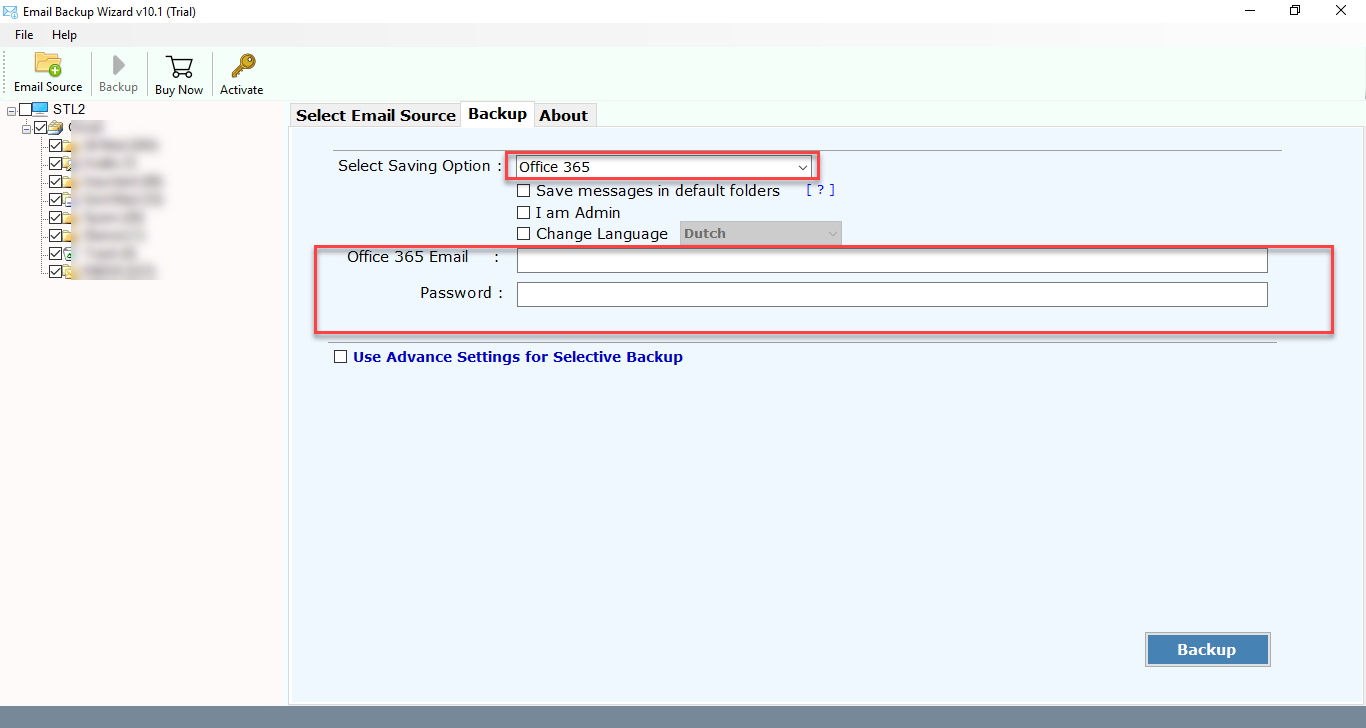
Task: Select the mailbox account icon under STL2
Action: [55, 127]
